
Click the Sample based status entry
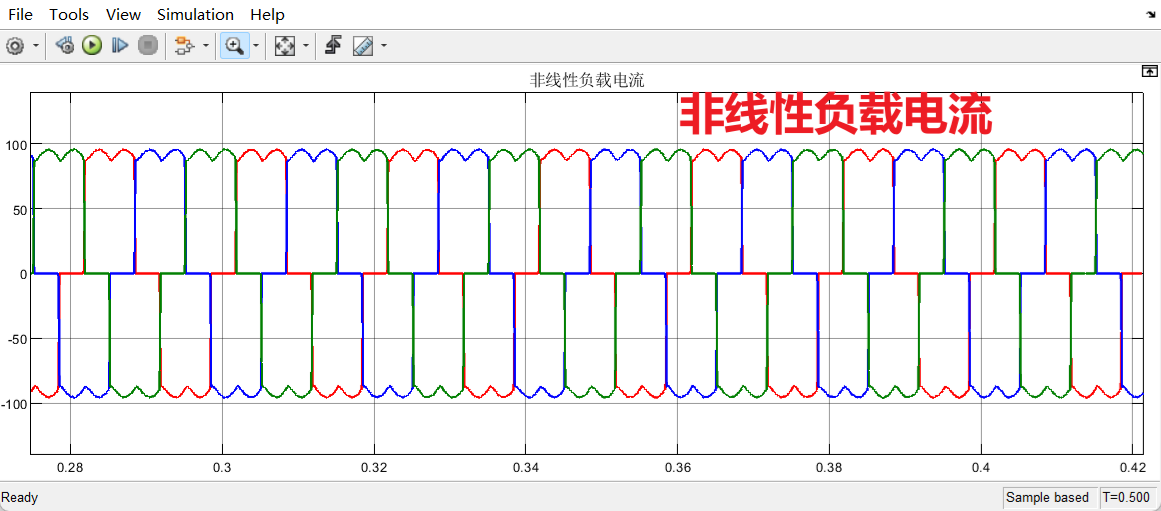[1047, 497]
